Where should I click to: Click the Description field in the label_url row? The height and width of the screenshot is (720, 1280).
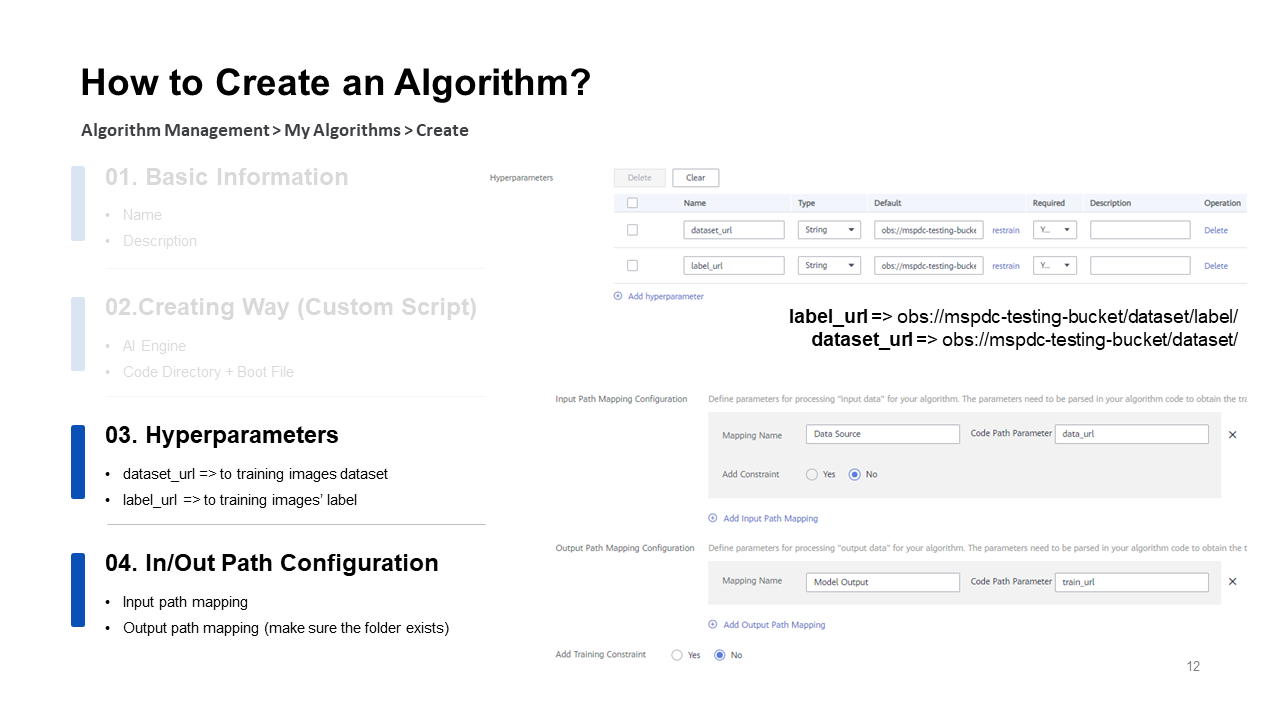[x=1140, y=266]
